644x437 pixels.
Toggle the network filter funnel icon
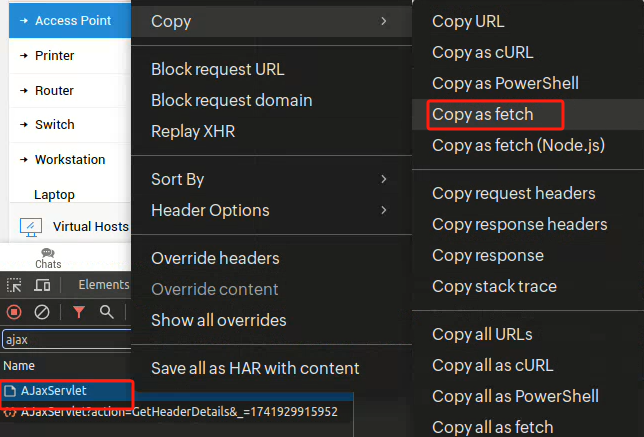point(79,312)
